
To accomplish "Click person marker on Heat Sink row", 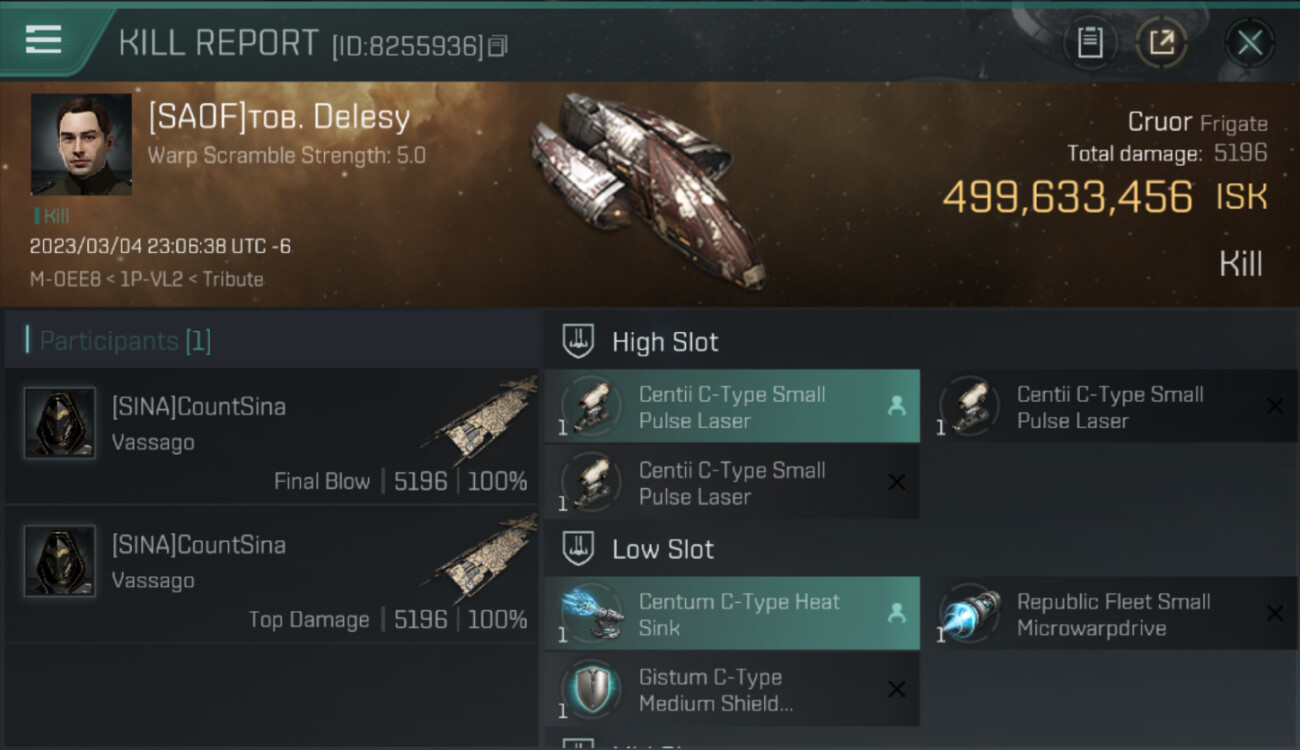I will [896, 613].
